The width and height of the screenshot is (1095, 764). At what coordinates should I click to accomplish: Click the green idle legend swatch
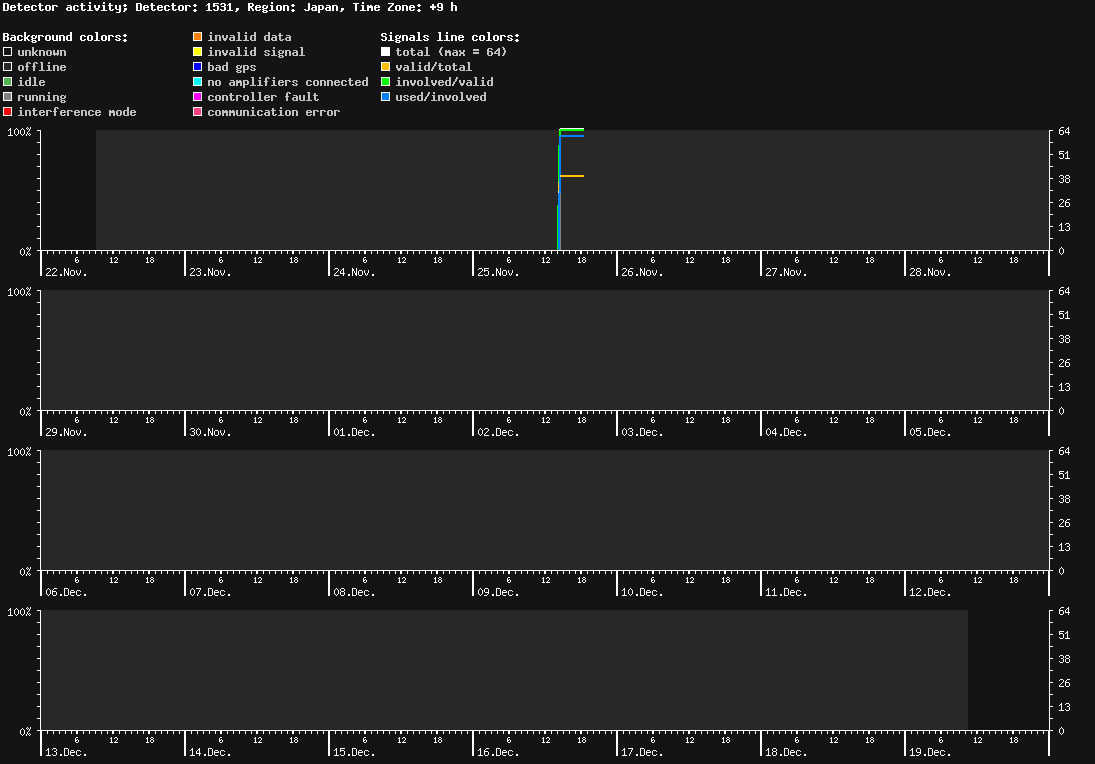[8, 82]
